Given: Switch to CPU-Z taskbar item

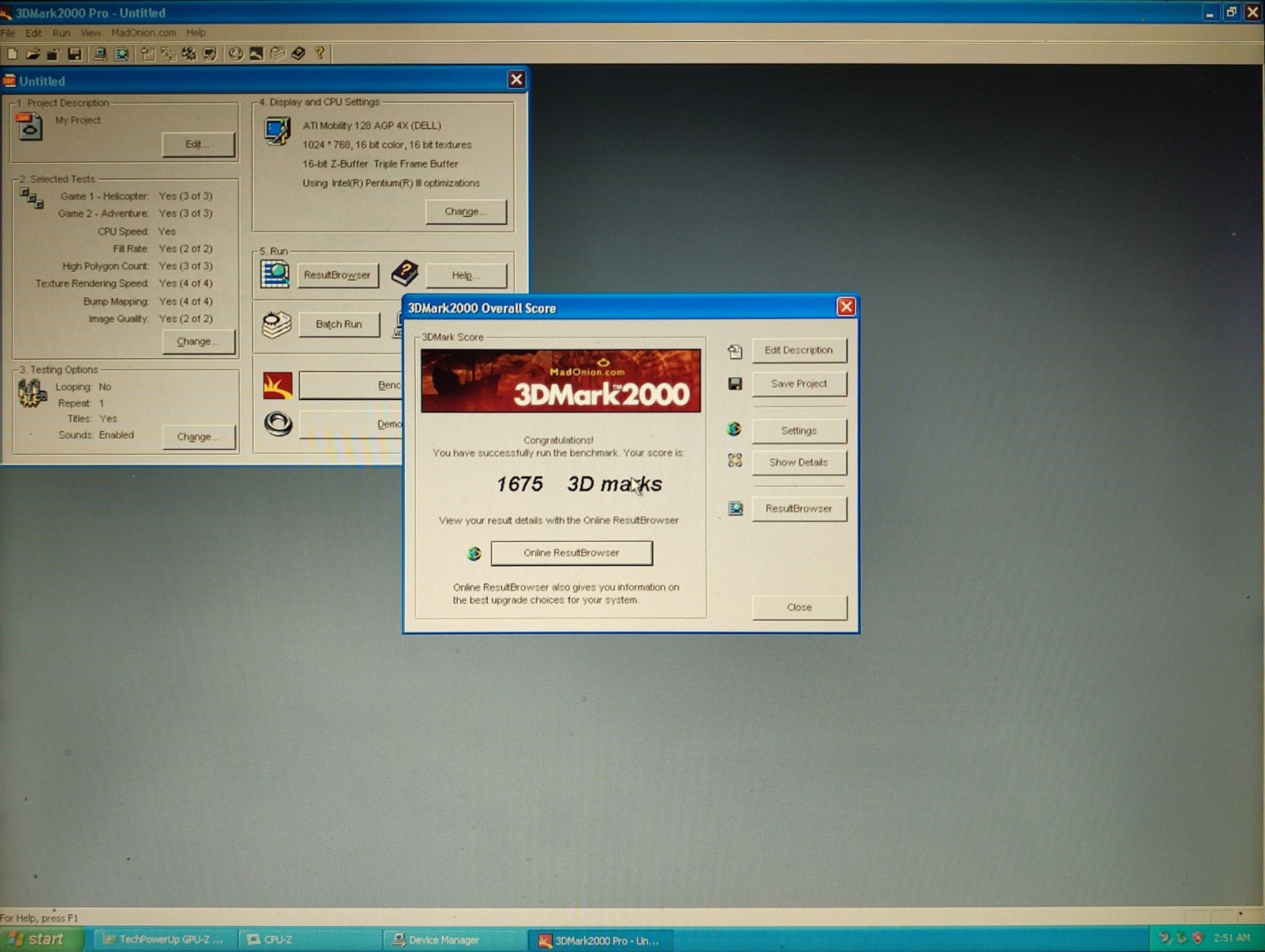Looking at the screenshot, I should (310, 939).
